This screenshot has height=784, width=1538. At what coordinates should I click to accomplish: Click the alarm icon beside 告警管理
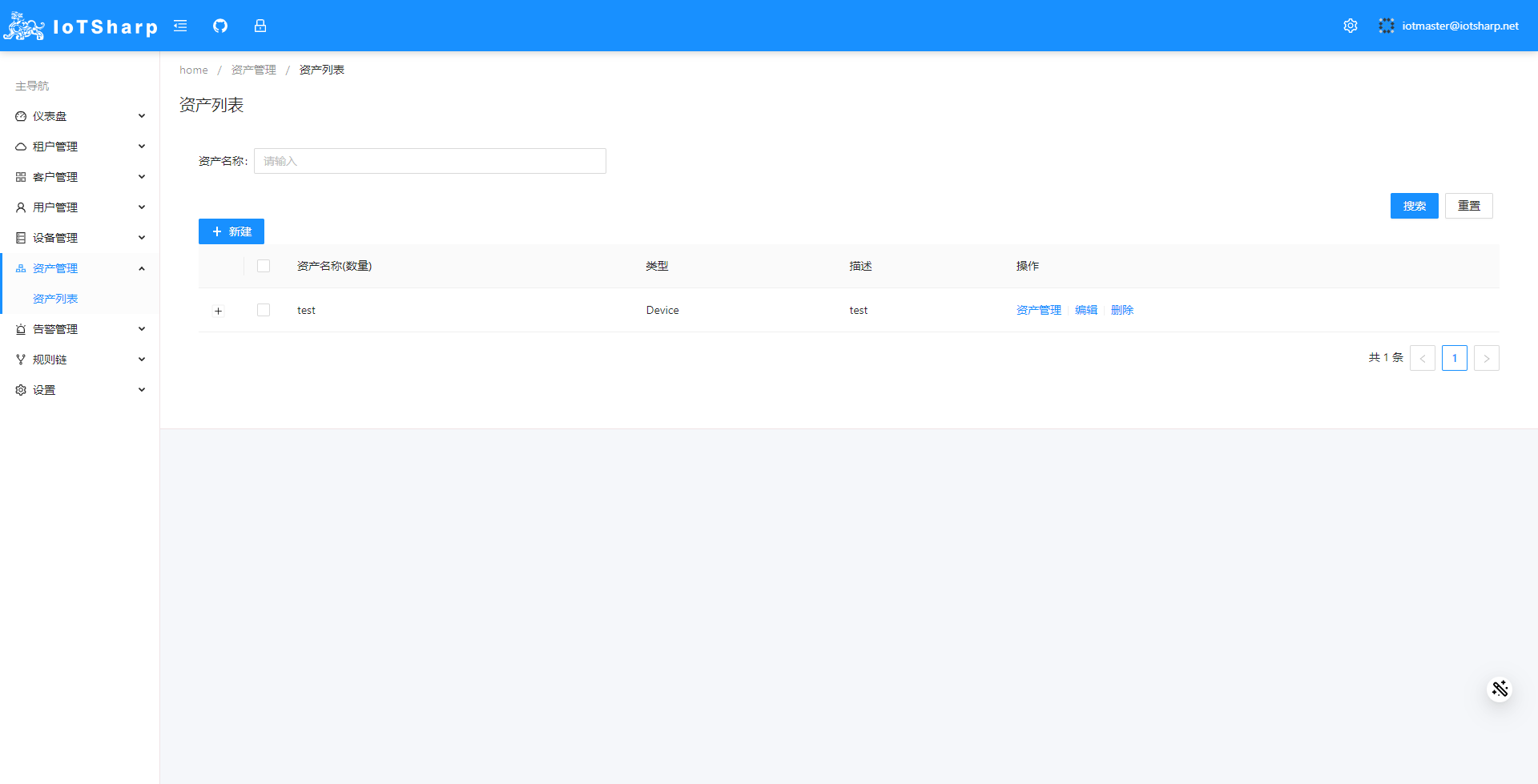tap(21, 329)
